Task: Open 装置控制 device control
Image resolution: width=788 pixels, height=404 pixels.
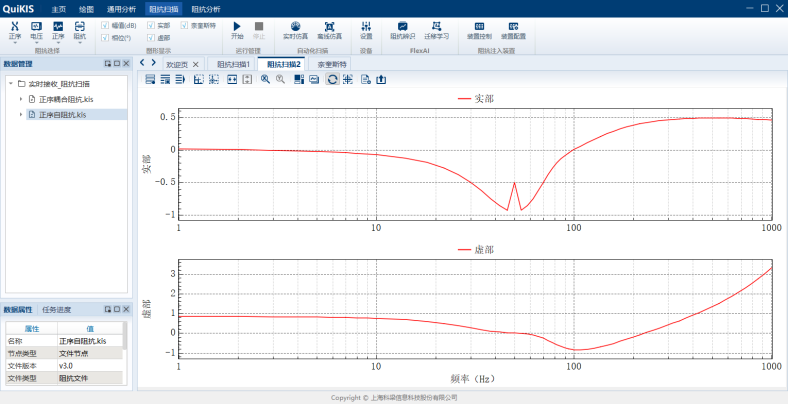Action: (479, 27)
